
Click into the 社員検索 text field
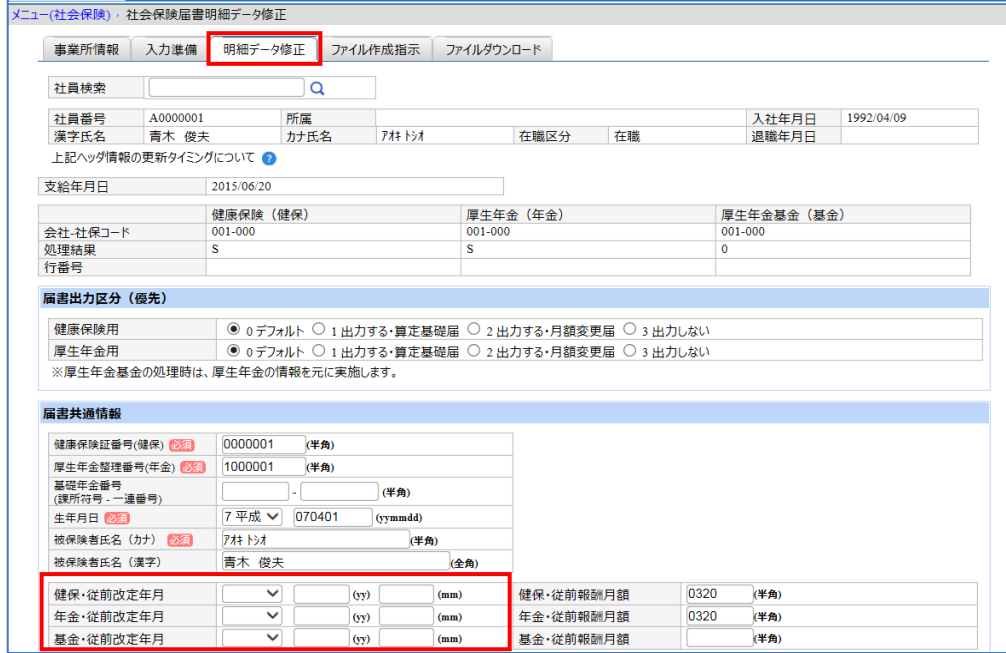click(x=226, y=88)
